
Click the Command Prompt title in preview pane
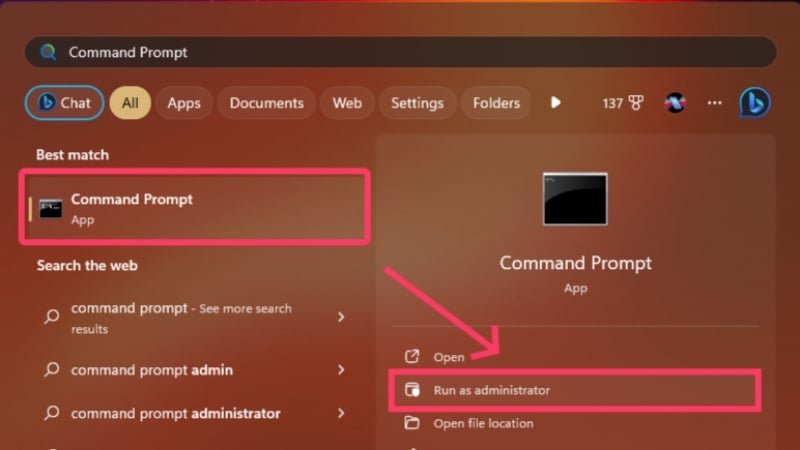(576, 263)
